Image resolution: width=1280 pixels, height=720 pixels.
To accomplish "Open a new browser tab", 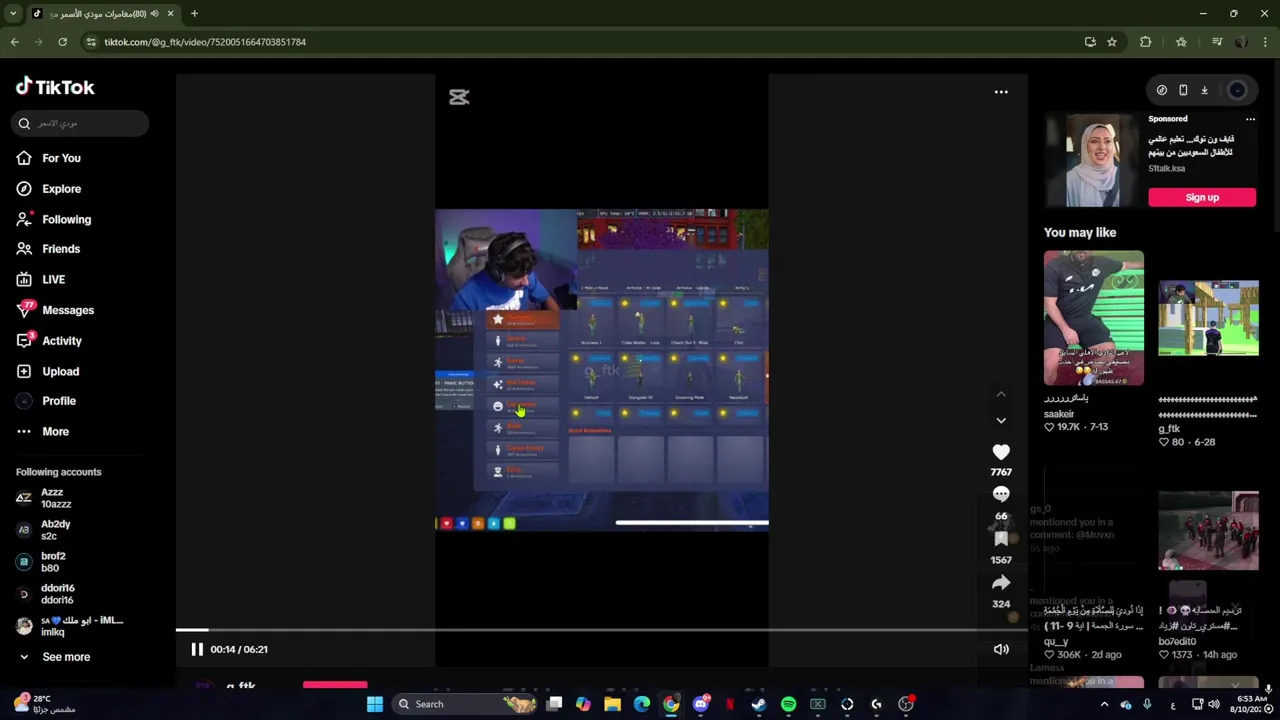I will tap(194, 14).
